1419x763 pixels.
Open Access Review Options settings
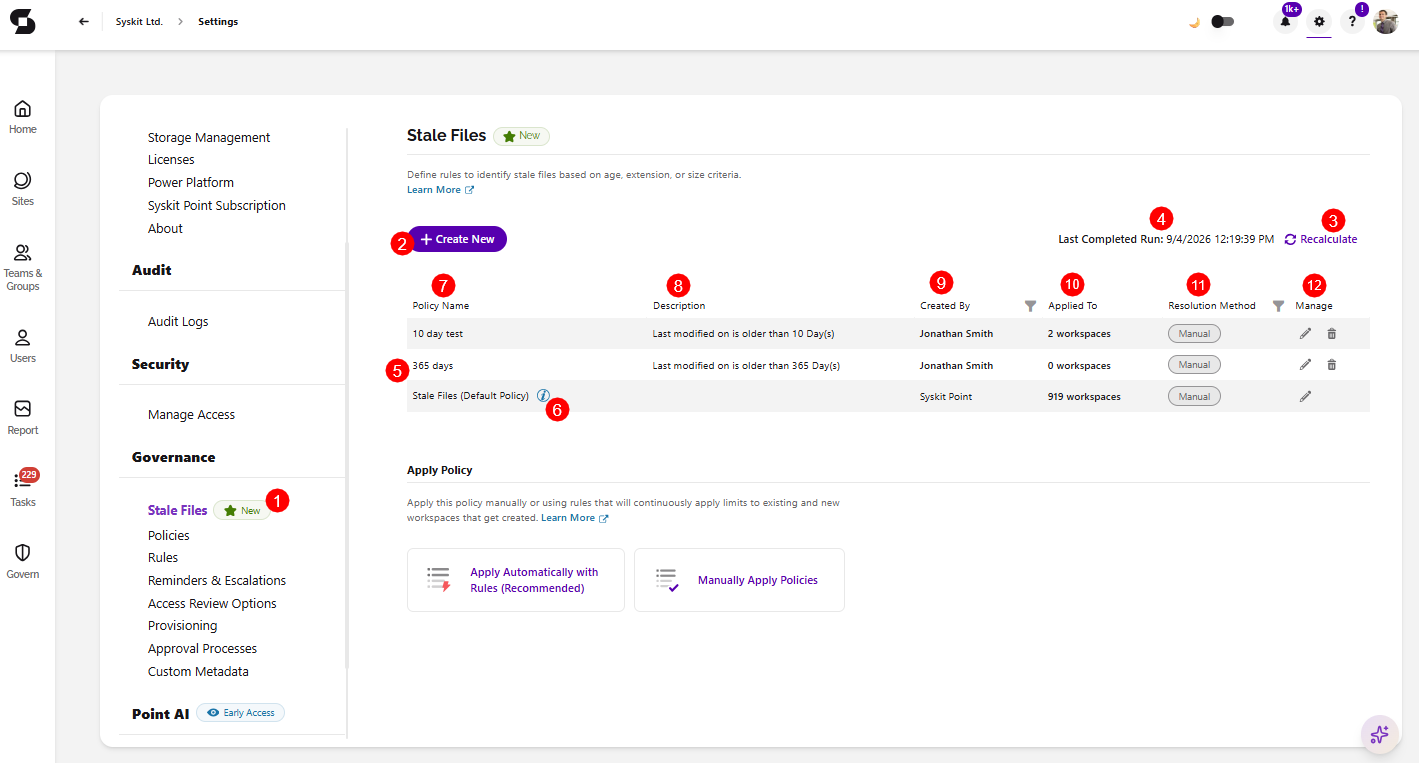click(212, 603)
